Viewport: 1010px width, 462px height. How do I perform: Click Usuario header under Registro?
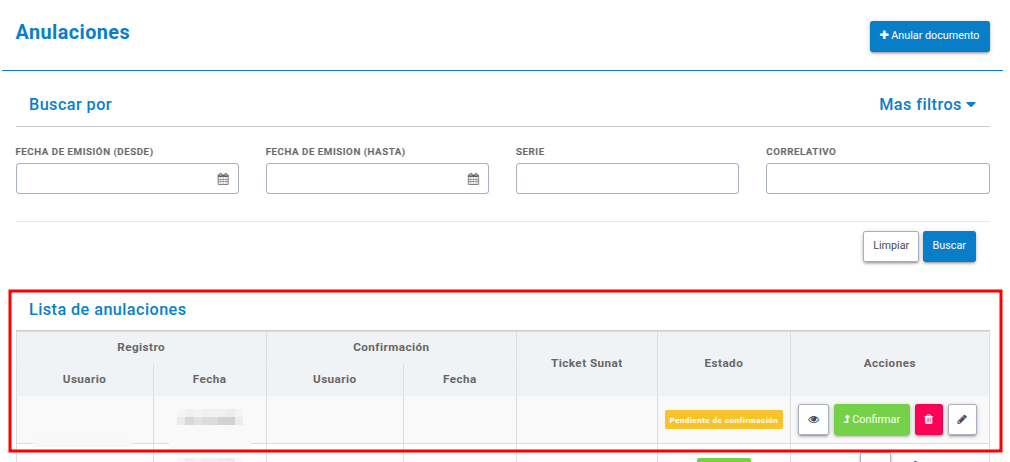tap(84, 379)
